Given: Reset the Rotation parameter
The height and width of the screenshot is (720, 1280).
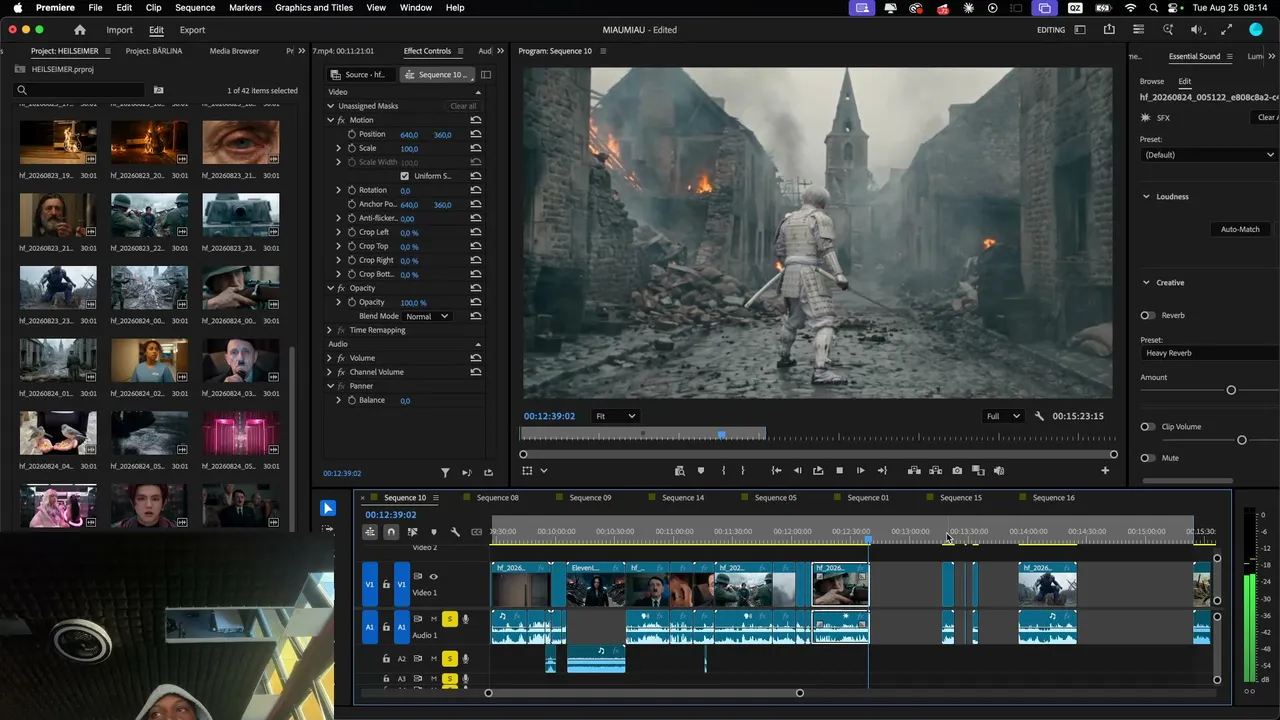Looking at the screenshot, I should (476, 190).
